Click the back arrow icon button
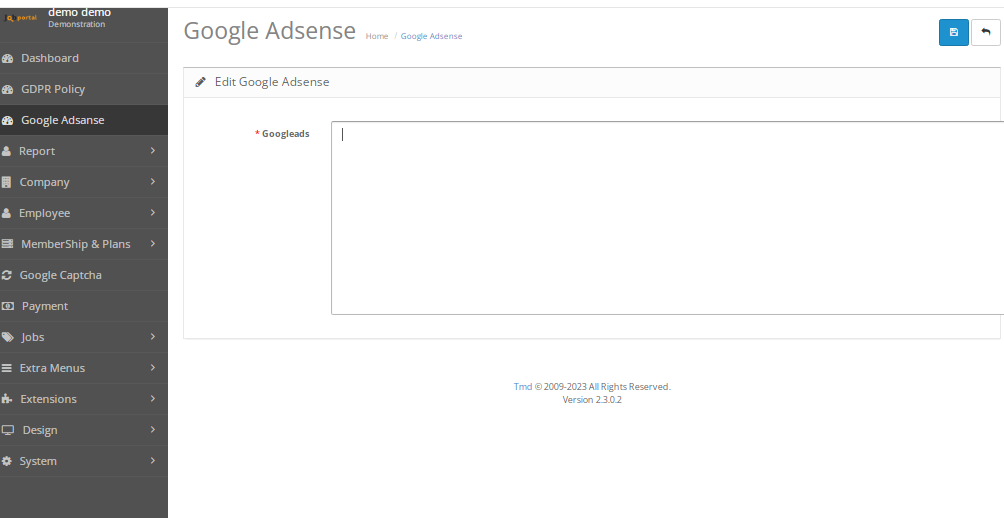 point(985,32)
